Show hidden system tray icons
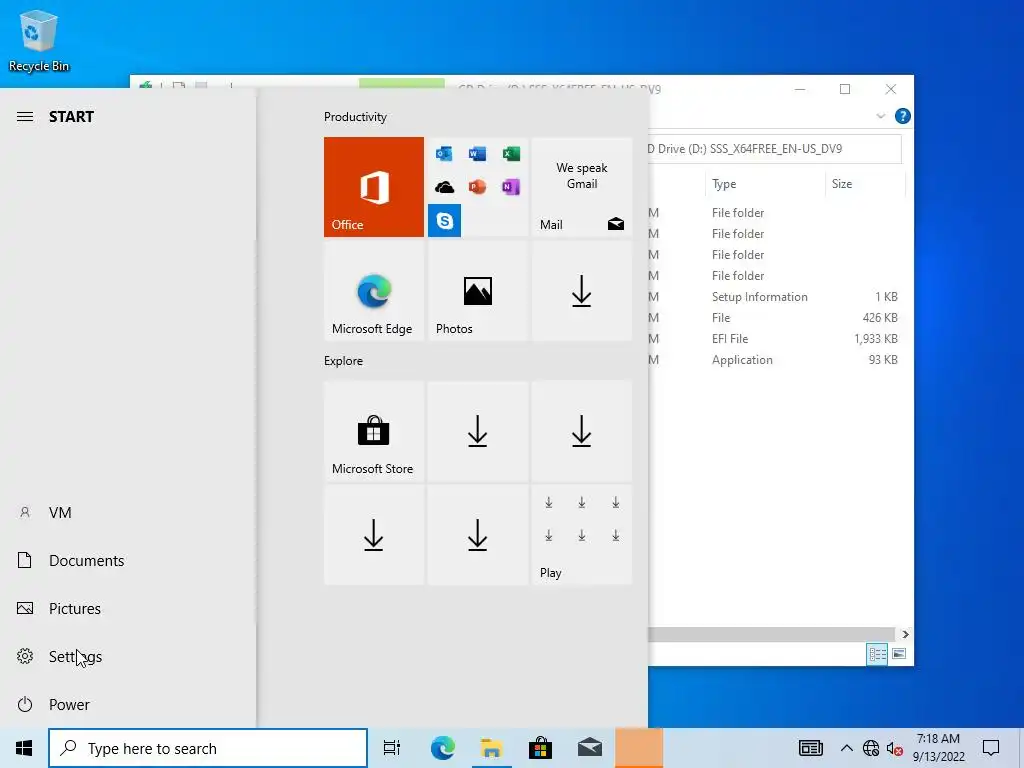The width and height of the screenshot is (1024, 768). [x=846, y=748]
